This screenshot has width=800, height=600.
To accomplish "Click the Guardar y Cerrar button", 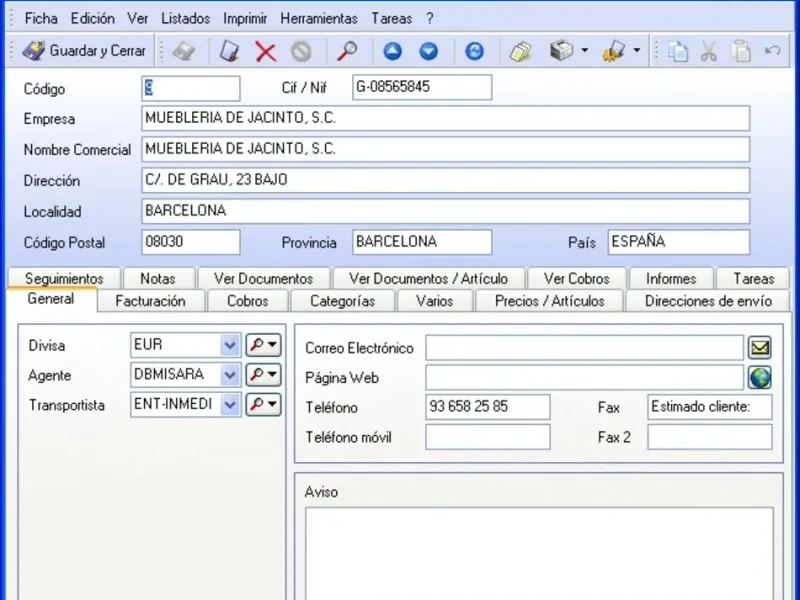I will 85,51.
